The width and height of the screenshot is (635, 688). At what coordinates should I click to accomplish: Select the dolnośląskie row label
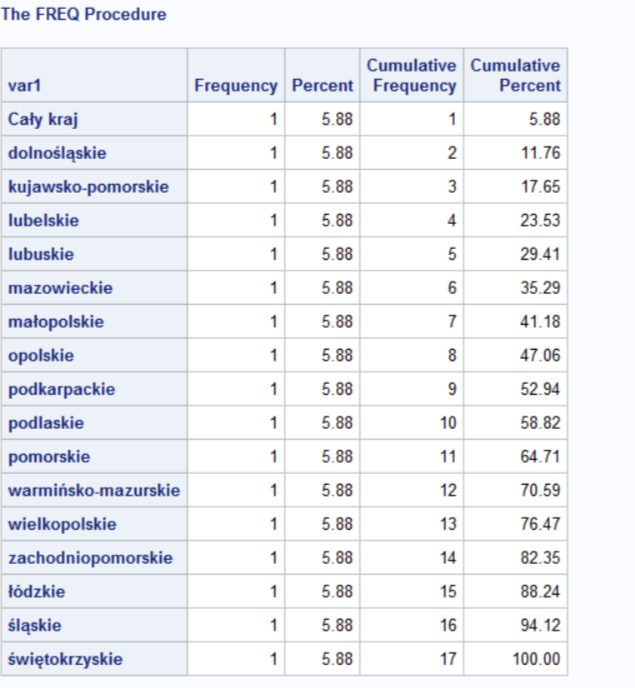(57, 154)
